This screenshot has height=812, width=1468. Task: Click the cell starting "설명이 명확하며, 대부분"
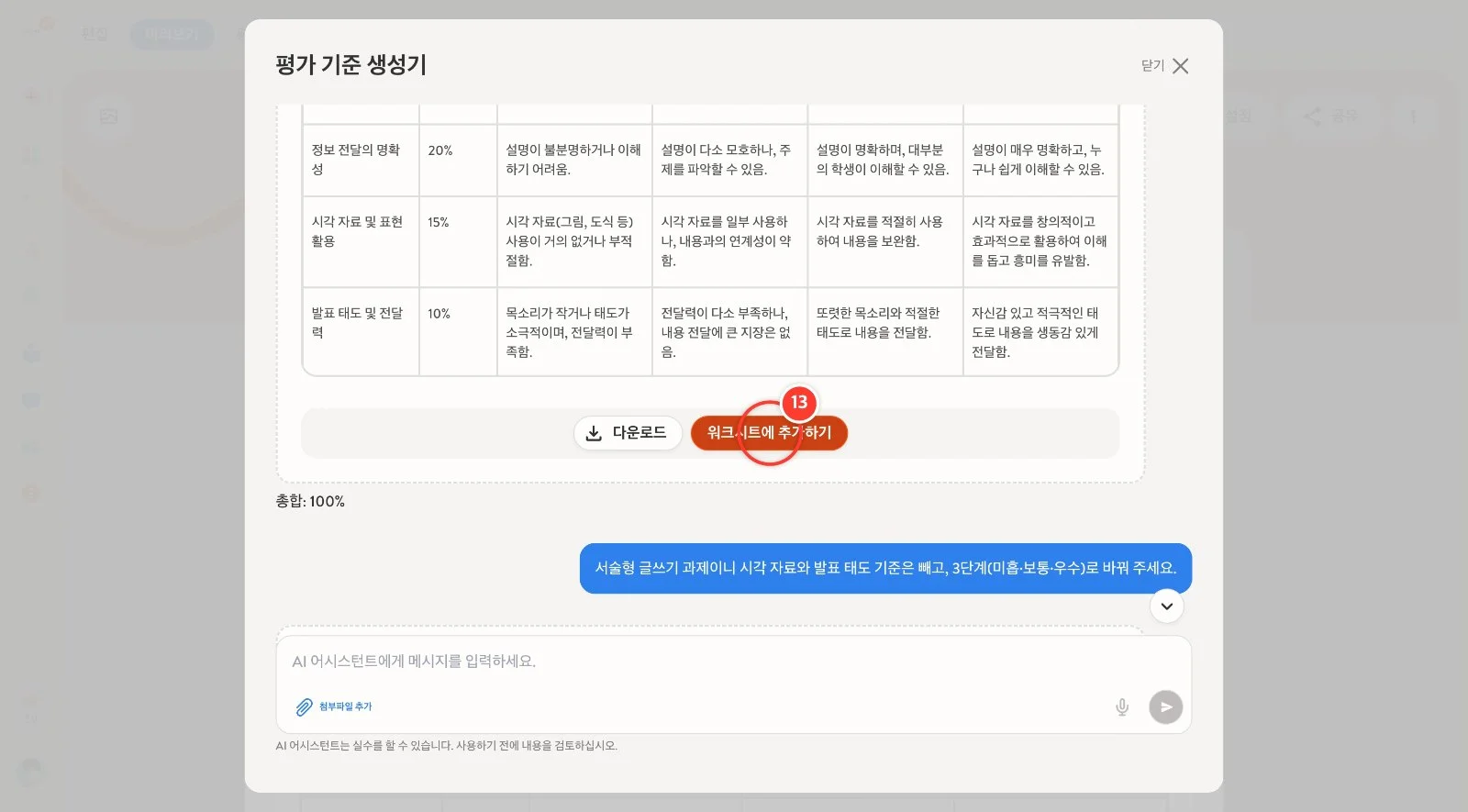coord(885,161)
